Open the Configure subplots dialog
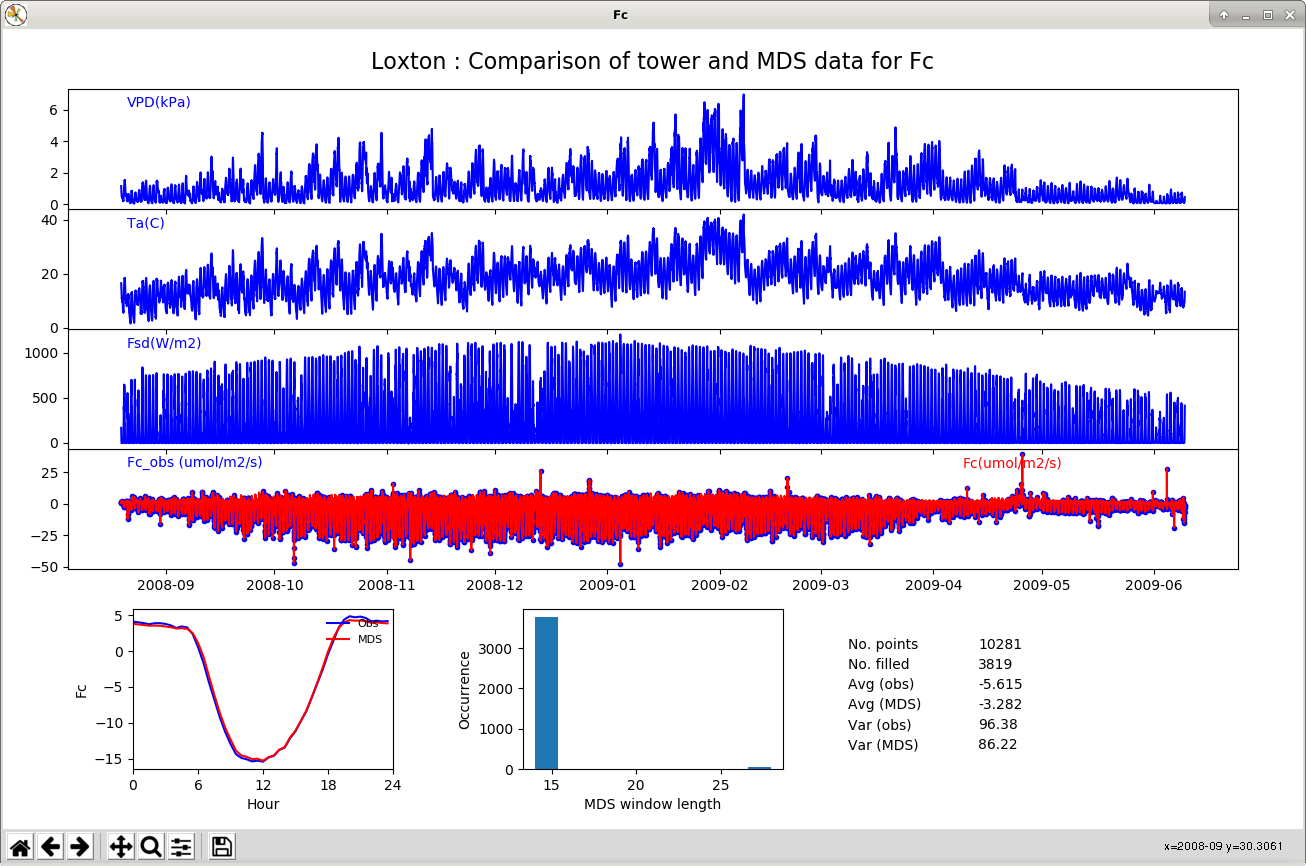Viewport: 1306px width, 866px height. point(181,847)
